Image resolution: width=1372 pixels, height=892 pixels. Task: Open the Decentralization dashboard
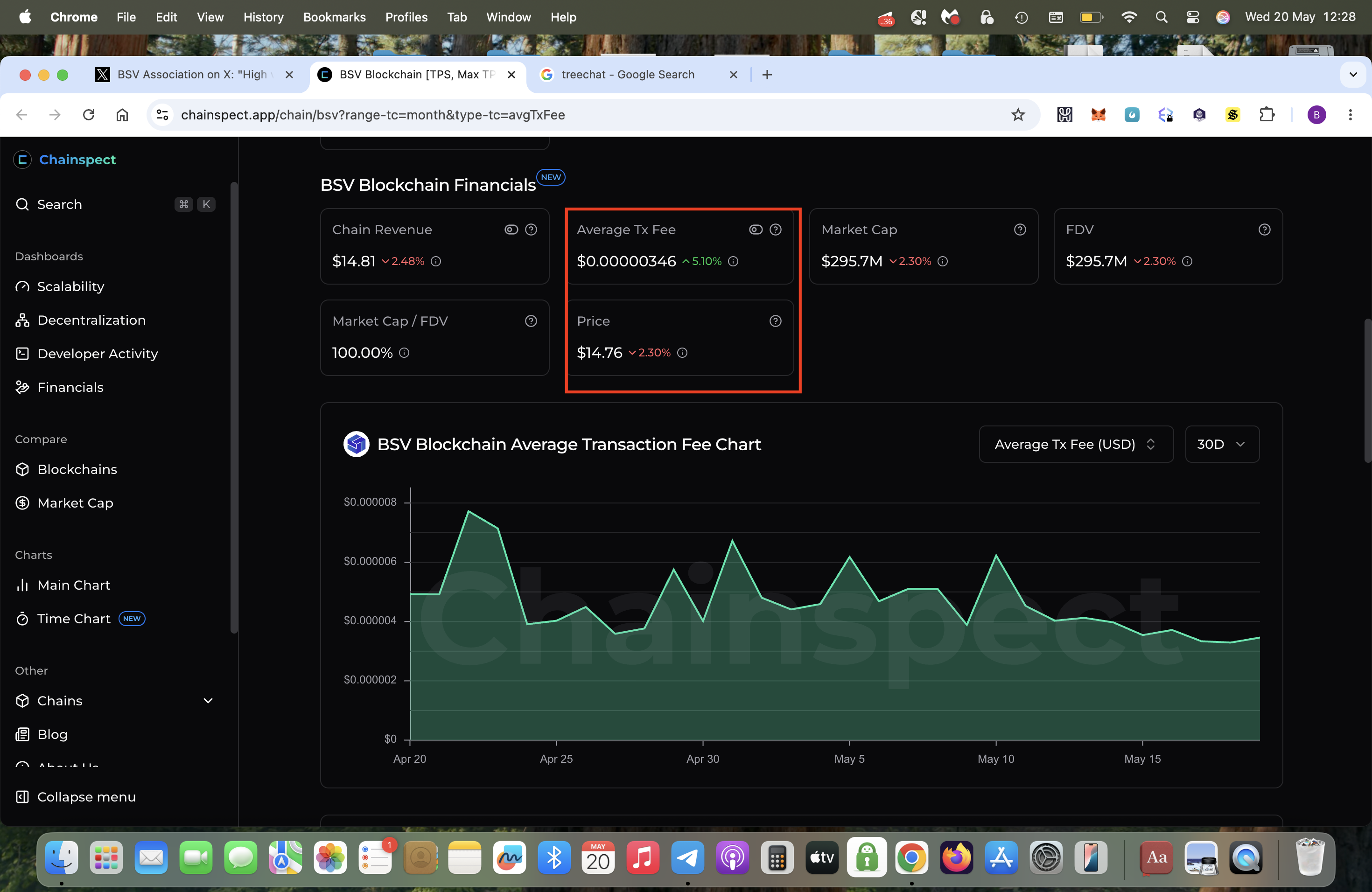pos(81,320)
